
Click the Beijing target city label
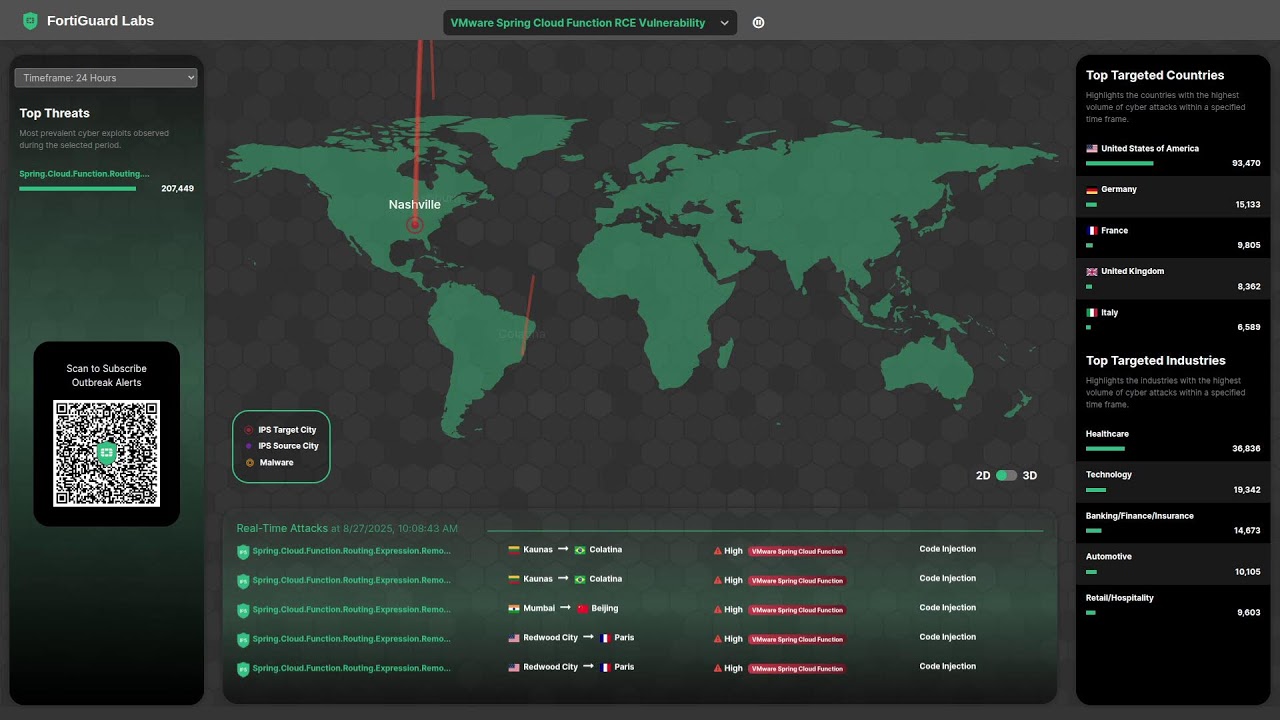pos(605,608)
